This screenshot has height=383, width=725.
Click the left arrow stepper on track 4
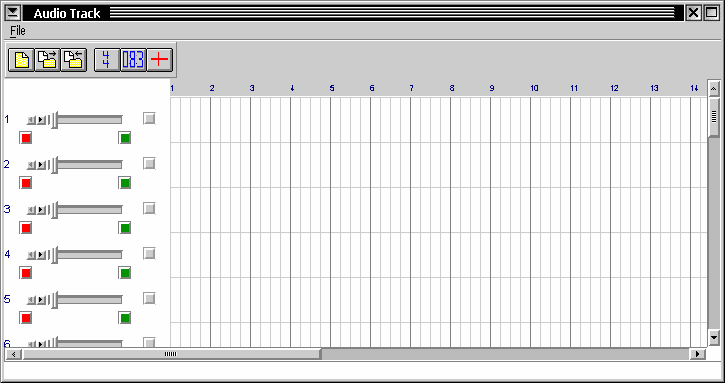(x=31, y=255)
